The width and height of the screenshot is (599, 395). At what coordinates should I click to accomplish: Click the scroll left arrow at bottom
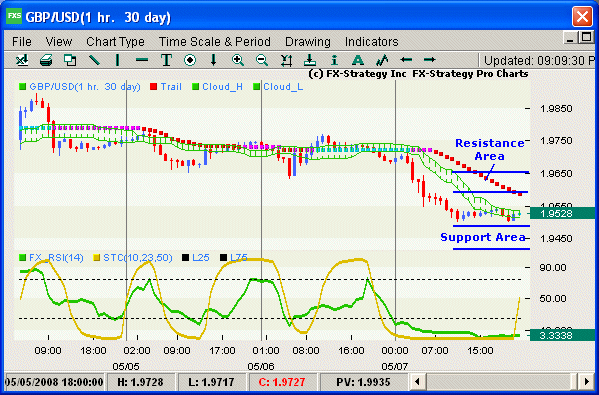418,381
